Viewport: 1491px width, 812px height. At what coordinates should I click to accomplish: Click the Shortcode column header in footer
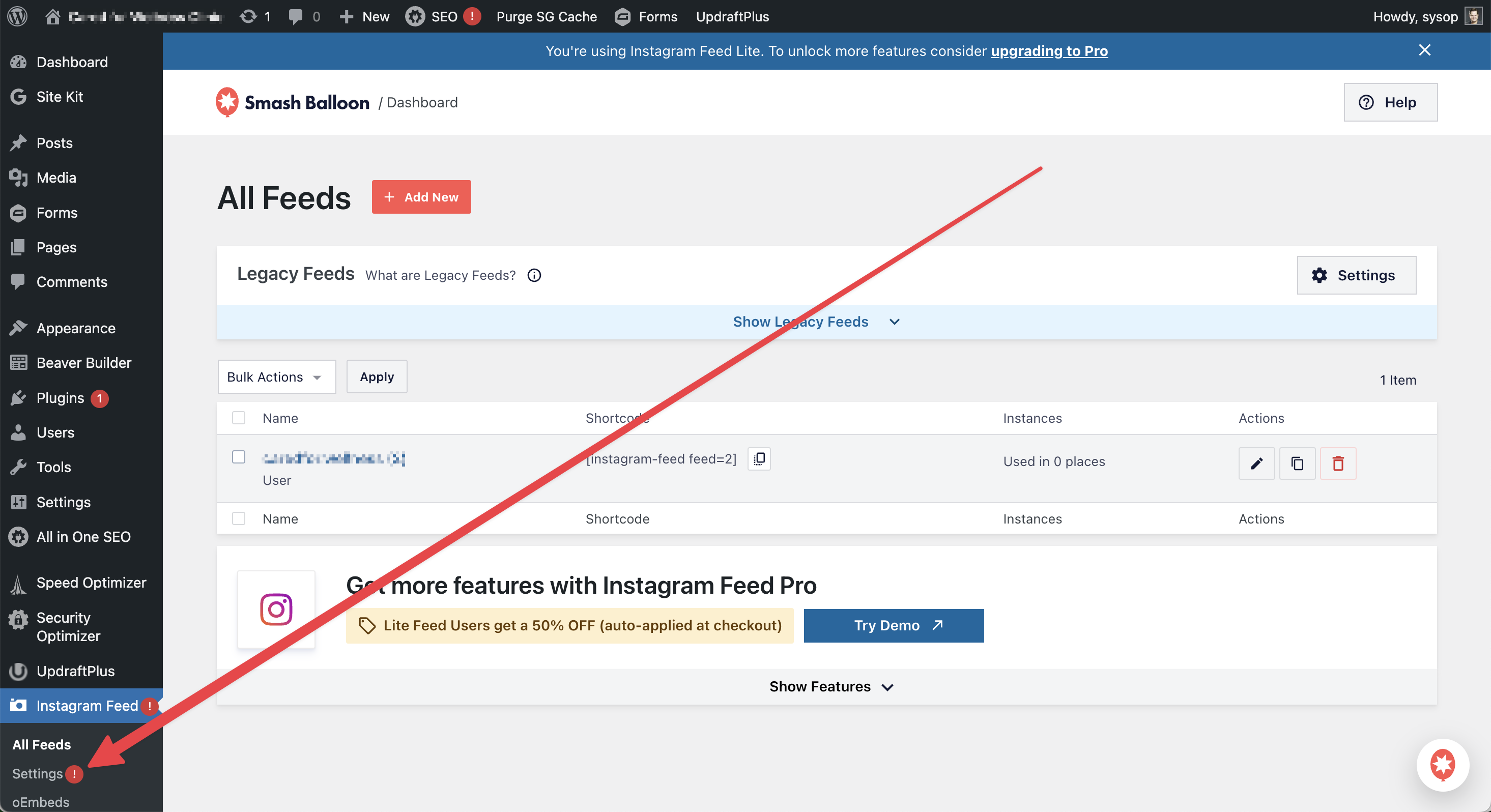[618, 518]
